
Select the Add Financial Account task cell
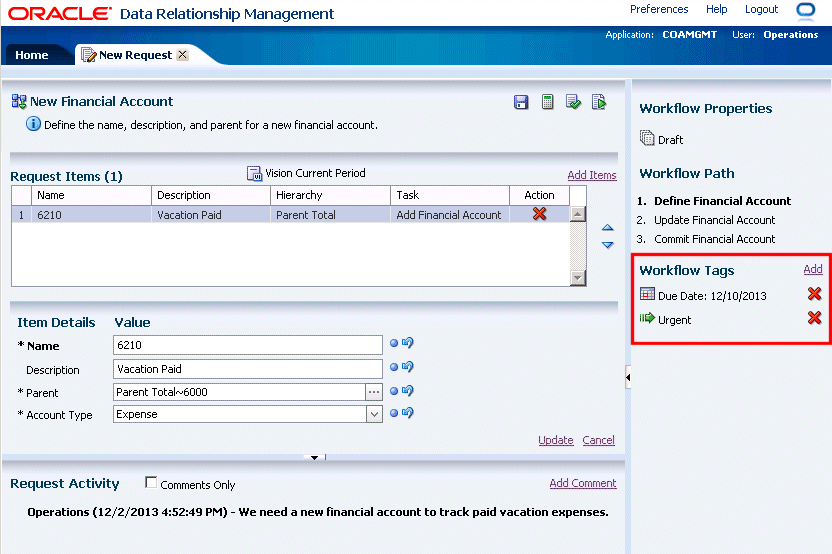coord(450,215)
